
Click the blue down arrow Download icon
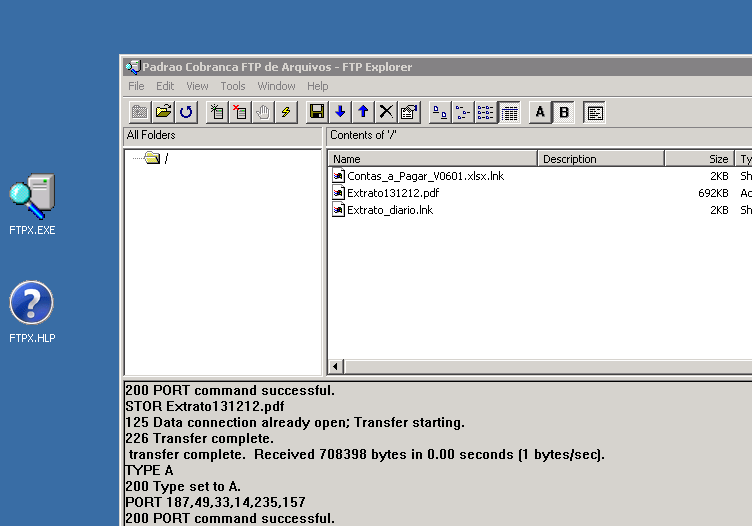[340, 112]
